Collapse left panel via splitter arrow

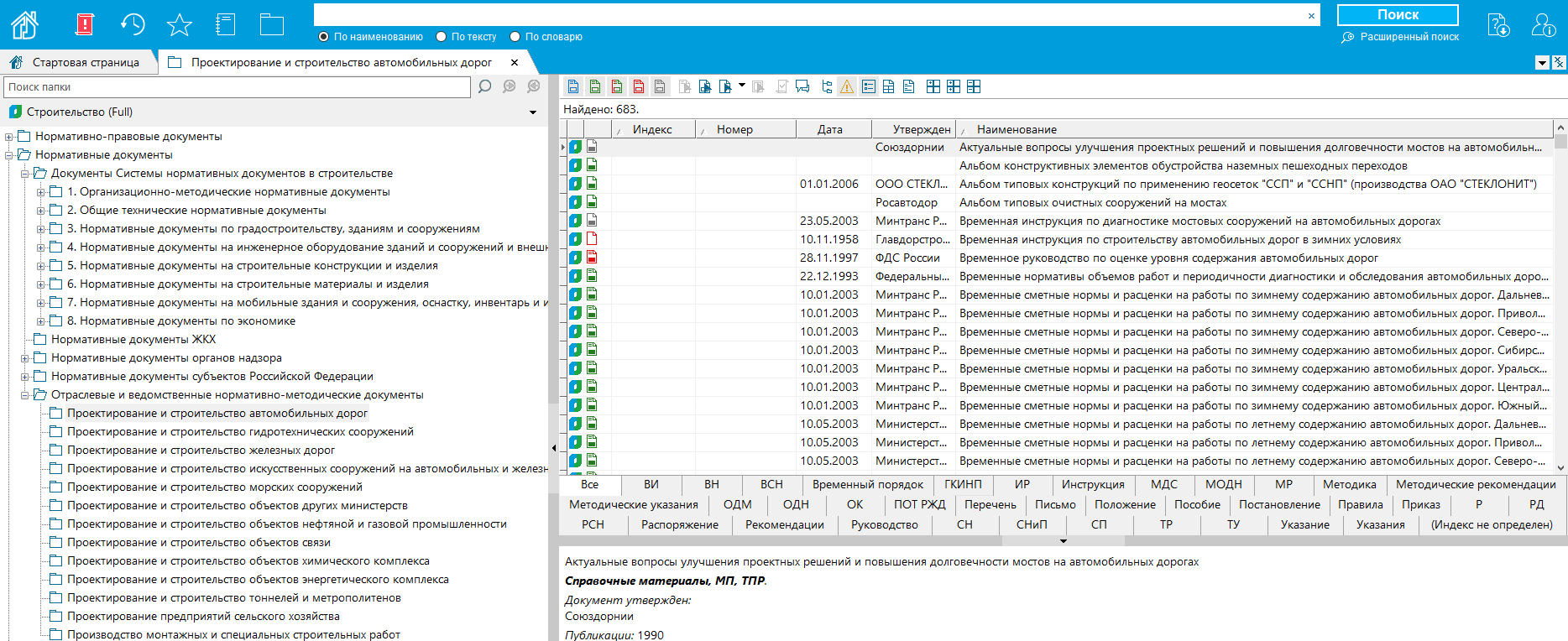pos(553,447)
